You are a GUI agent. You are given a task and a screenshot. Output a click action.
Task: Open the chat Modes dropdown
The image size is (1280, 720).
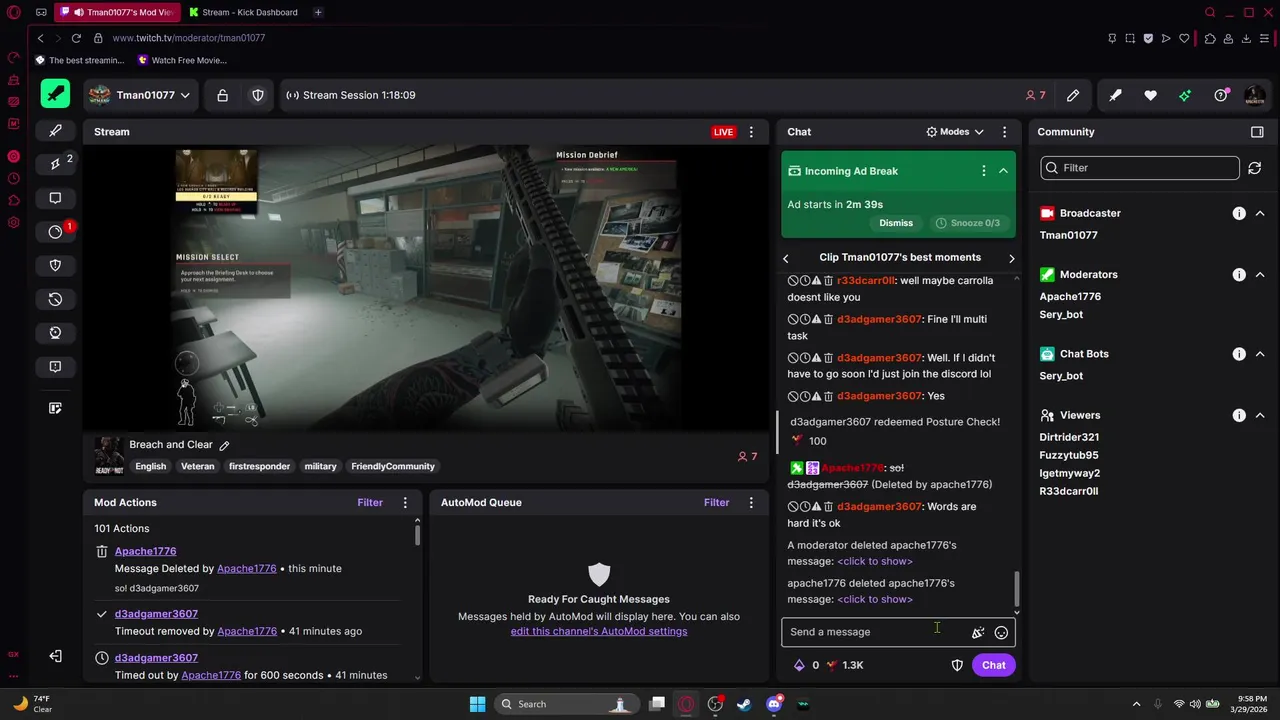[955, 132]
